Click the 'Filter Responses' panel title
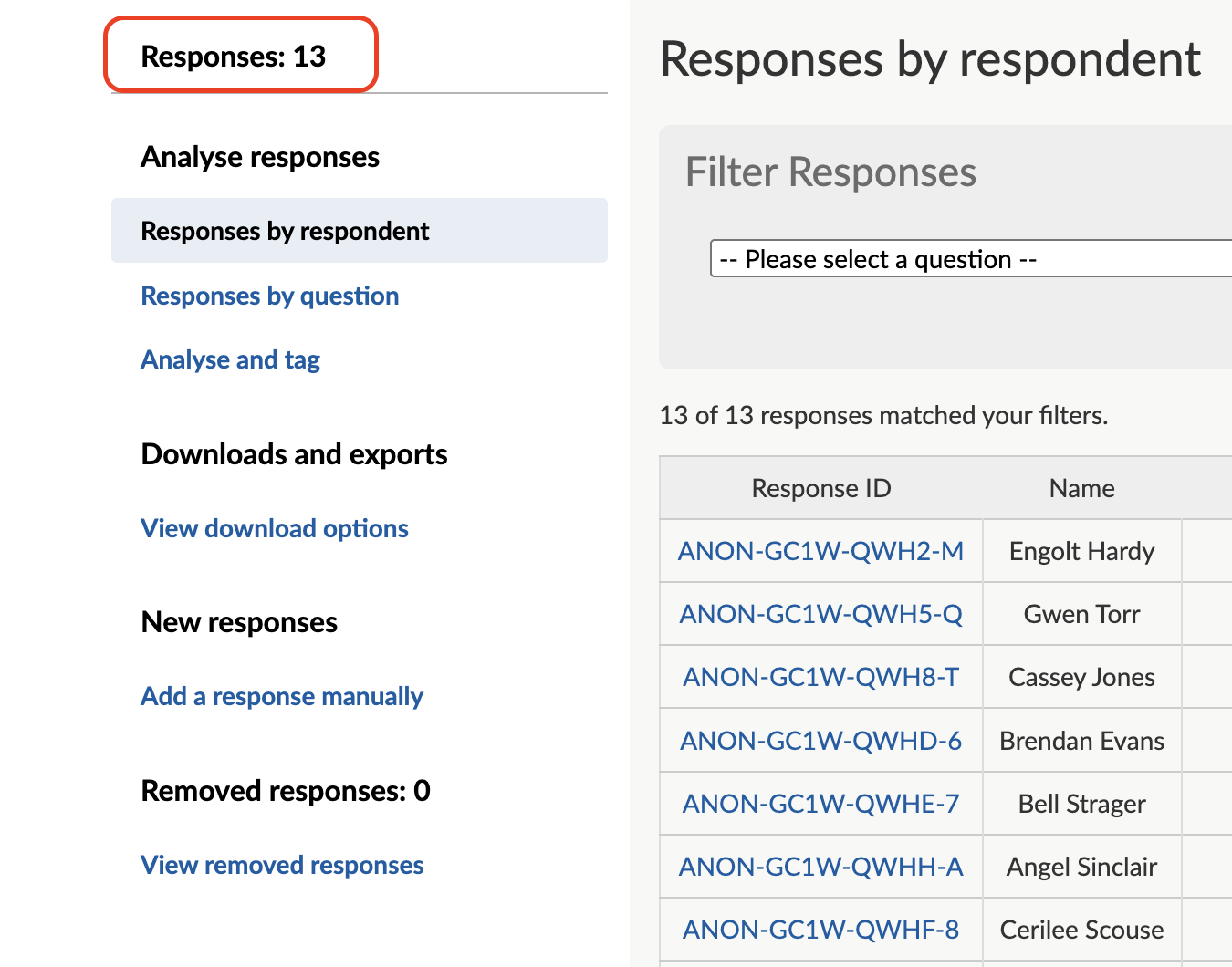The width and height of the screenshot is (1232, 967). pos(830,172)
